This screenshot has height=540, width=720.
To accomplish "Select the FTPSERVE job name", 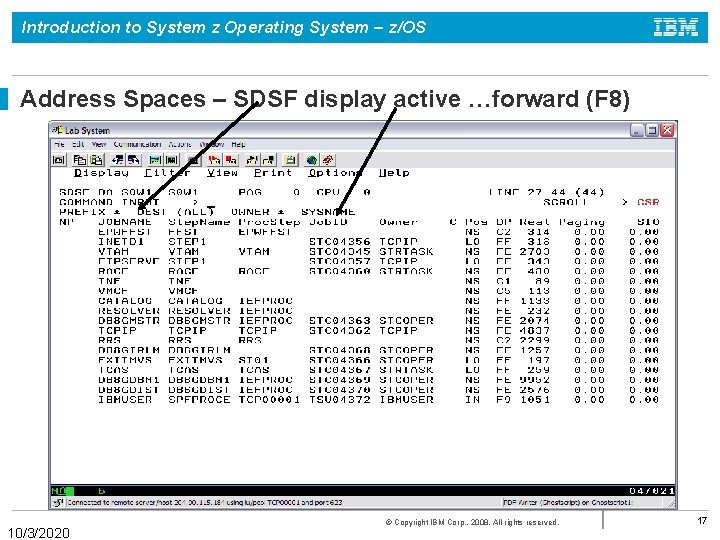I will (x=129, y=261).
